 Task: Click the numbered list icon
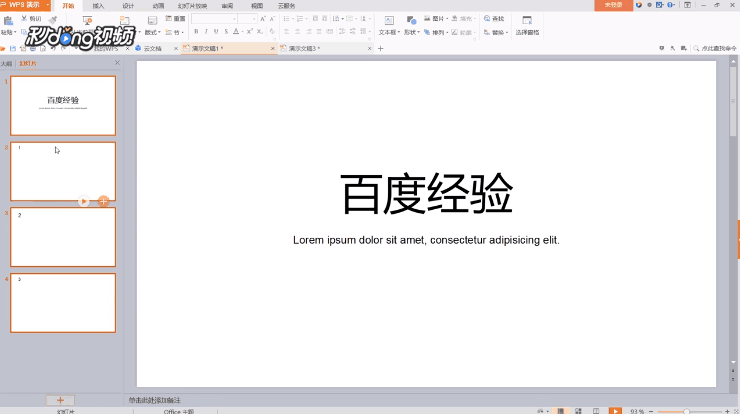(x=300, y=19)
